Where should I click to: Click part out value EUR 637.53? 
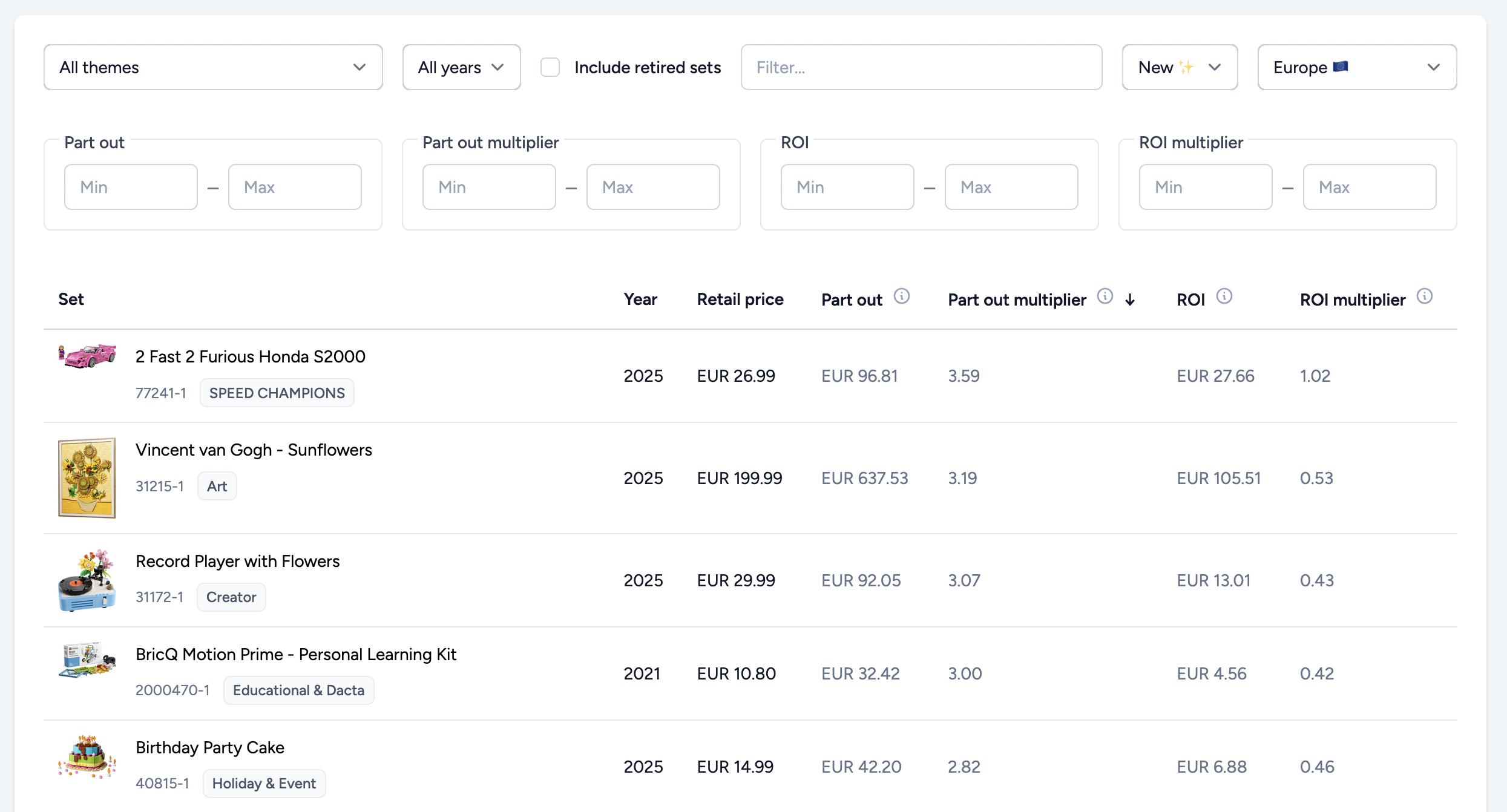point(865,478)
